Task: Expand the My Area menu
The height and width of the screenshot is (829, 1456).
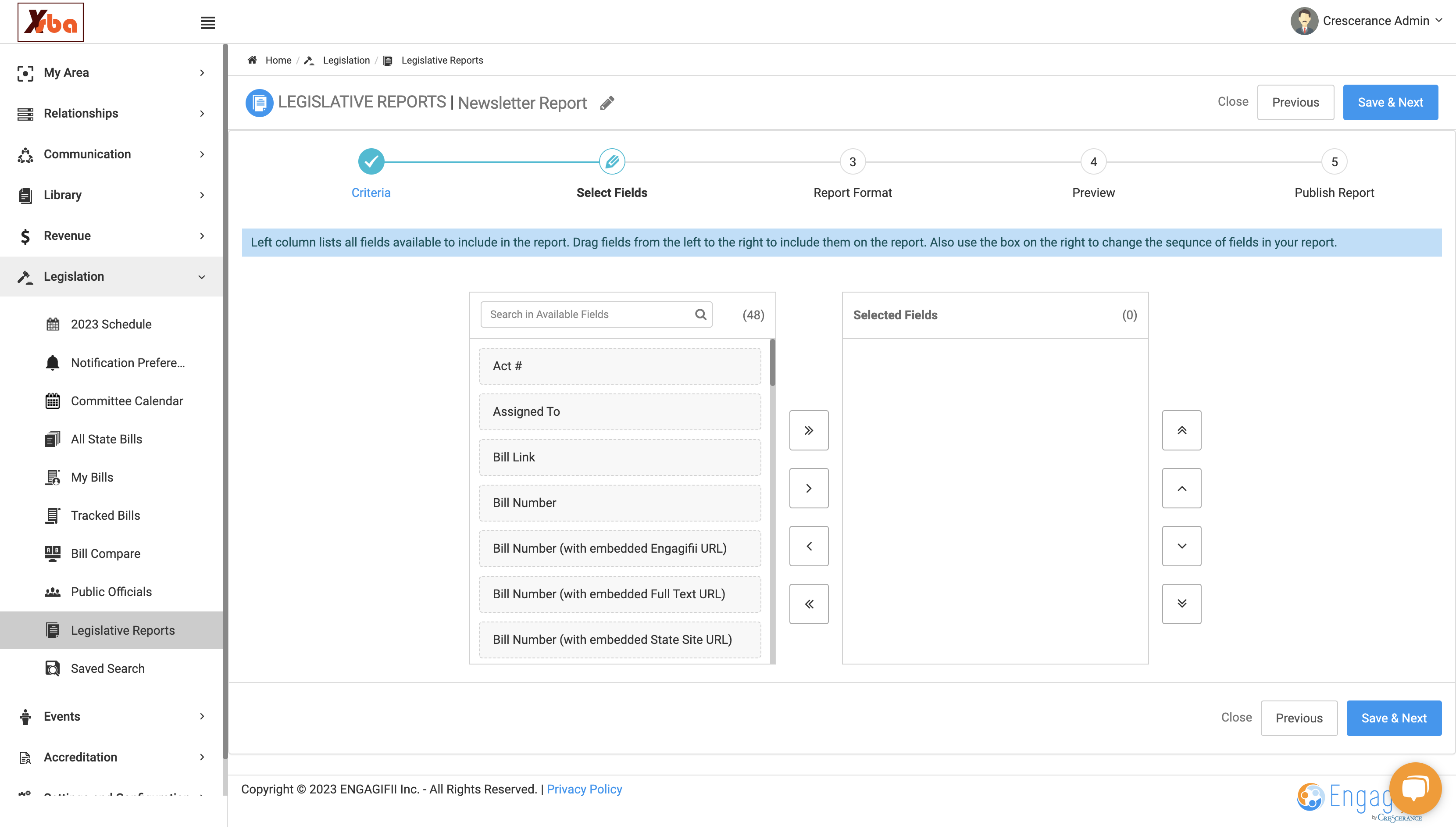Action: tap(111, 73)
